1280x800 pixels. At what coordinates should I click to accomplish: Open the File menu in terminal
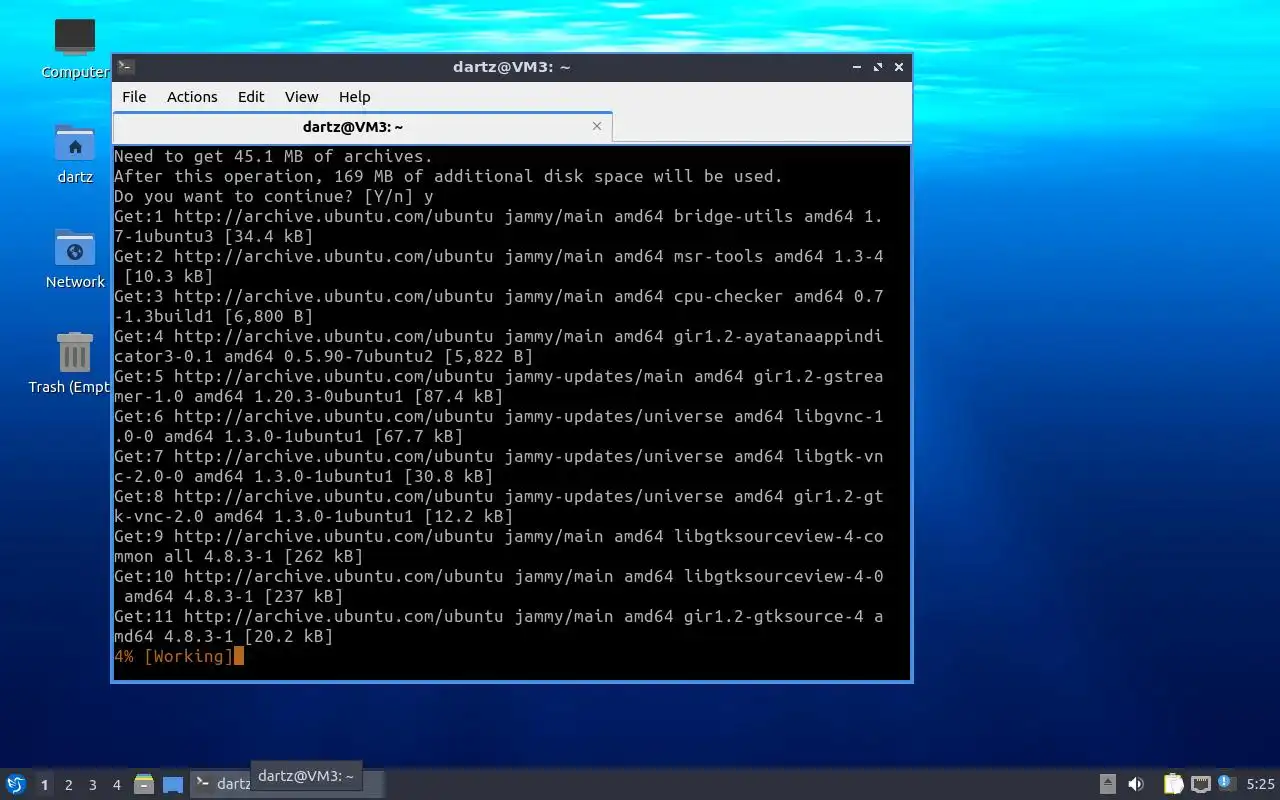(134, 97)
